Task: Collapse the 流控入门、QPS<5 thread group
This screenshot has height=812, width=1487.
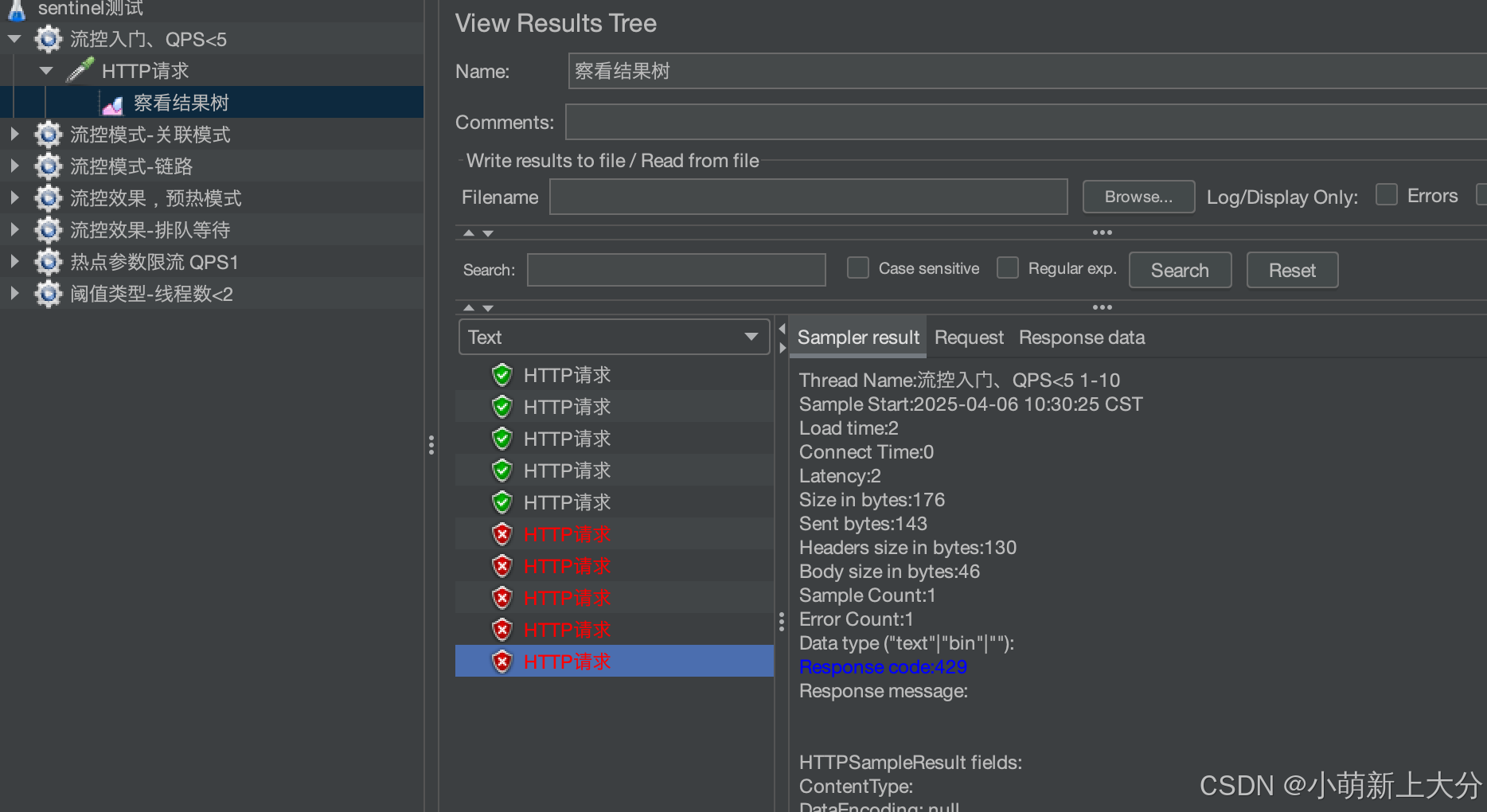Action: coord(14,38)
